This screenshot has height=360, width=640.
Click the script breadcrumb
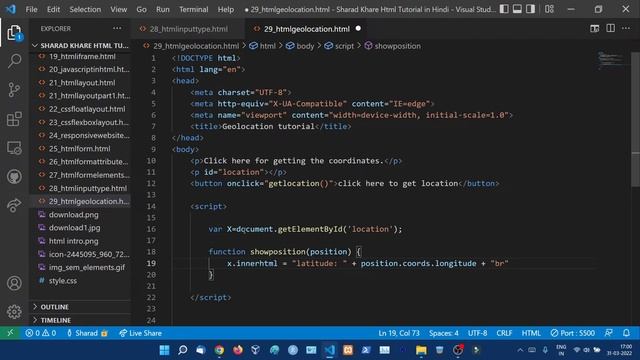coord(340,46)
